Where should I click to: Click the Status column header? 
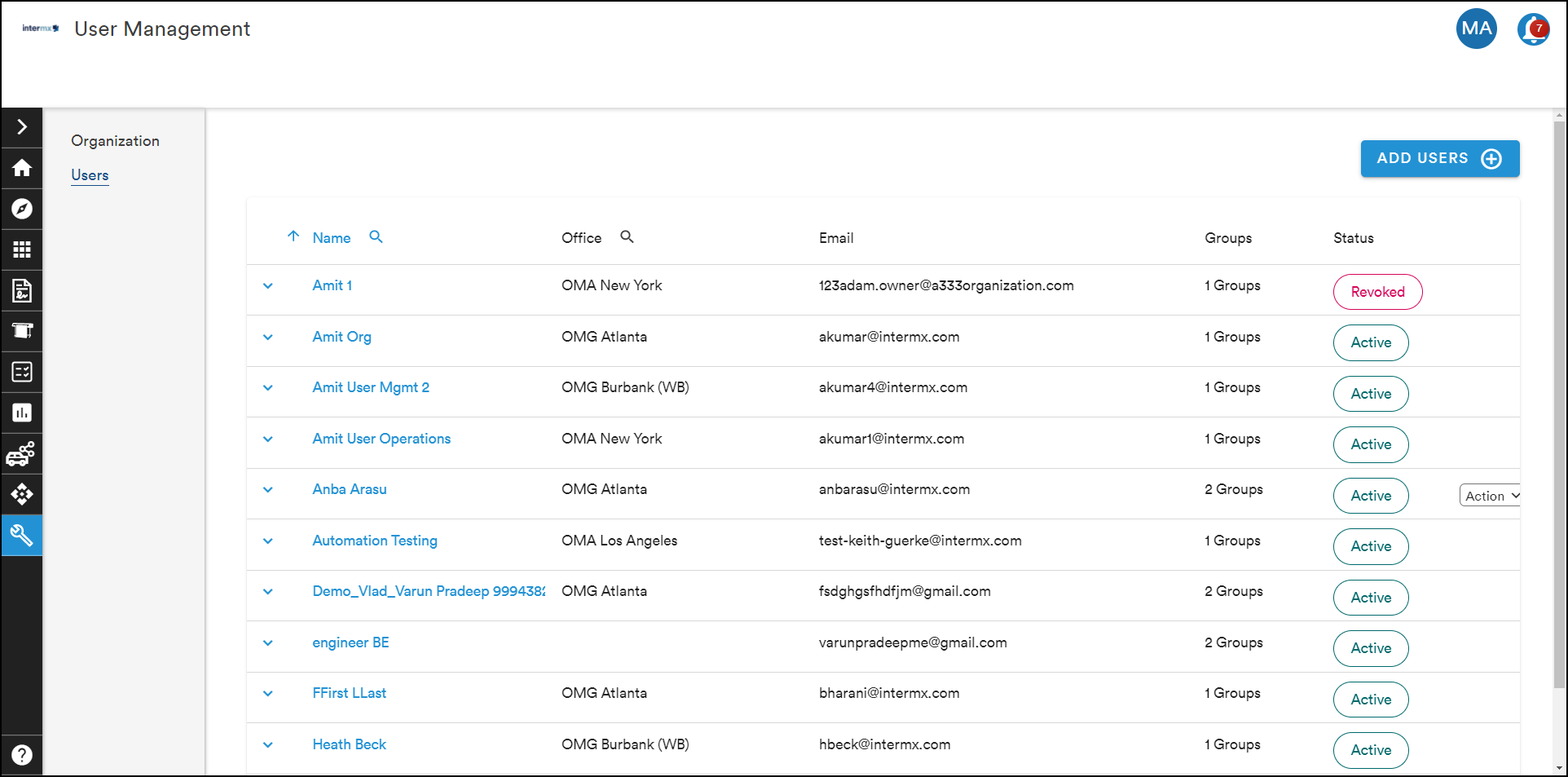tap(1353, 238)
